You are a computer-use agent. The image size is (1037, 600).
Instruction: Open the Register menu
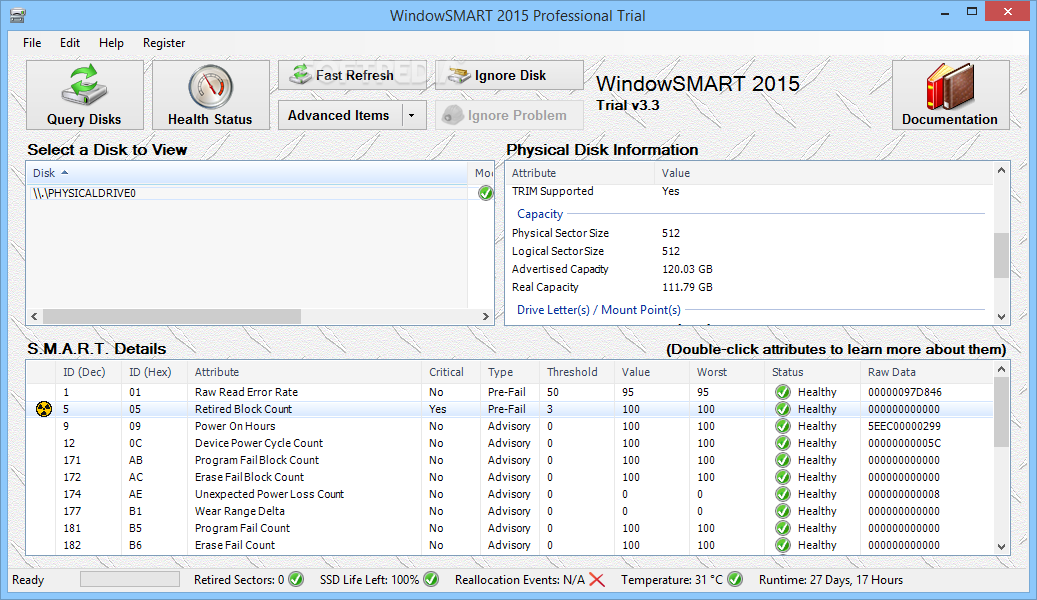point(163,42)
